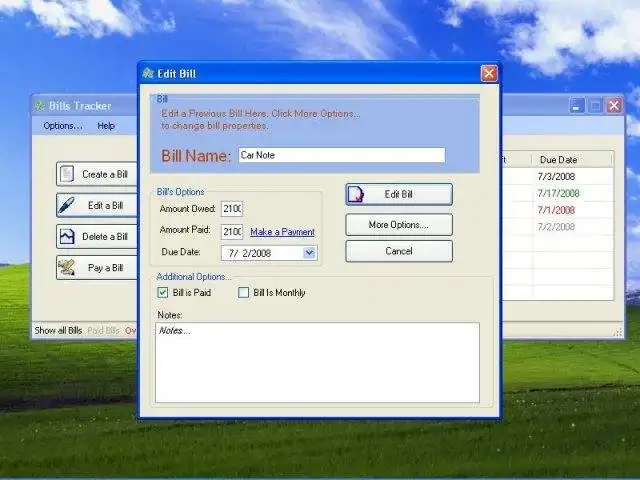Image resolution: width=640 pixels, height=480 pixels.
Task: Click the Bills Tracker title bar app icon
Action: [40, 106]
